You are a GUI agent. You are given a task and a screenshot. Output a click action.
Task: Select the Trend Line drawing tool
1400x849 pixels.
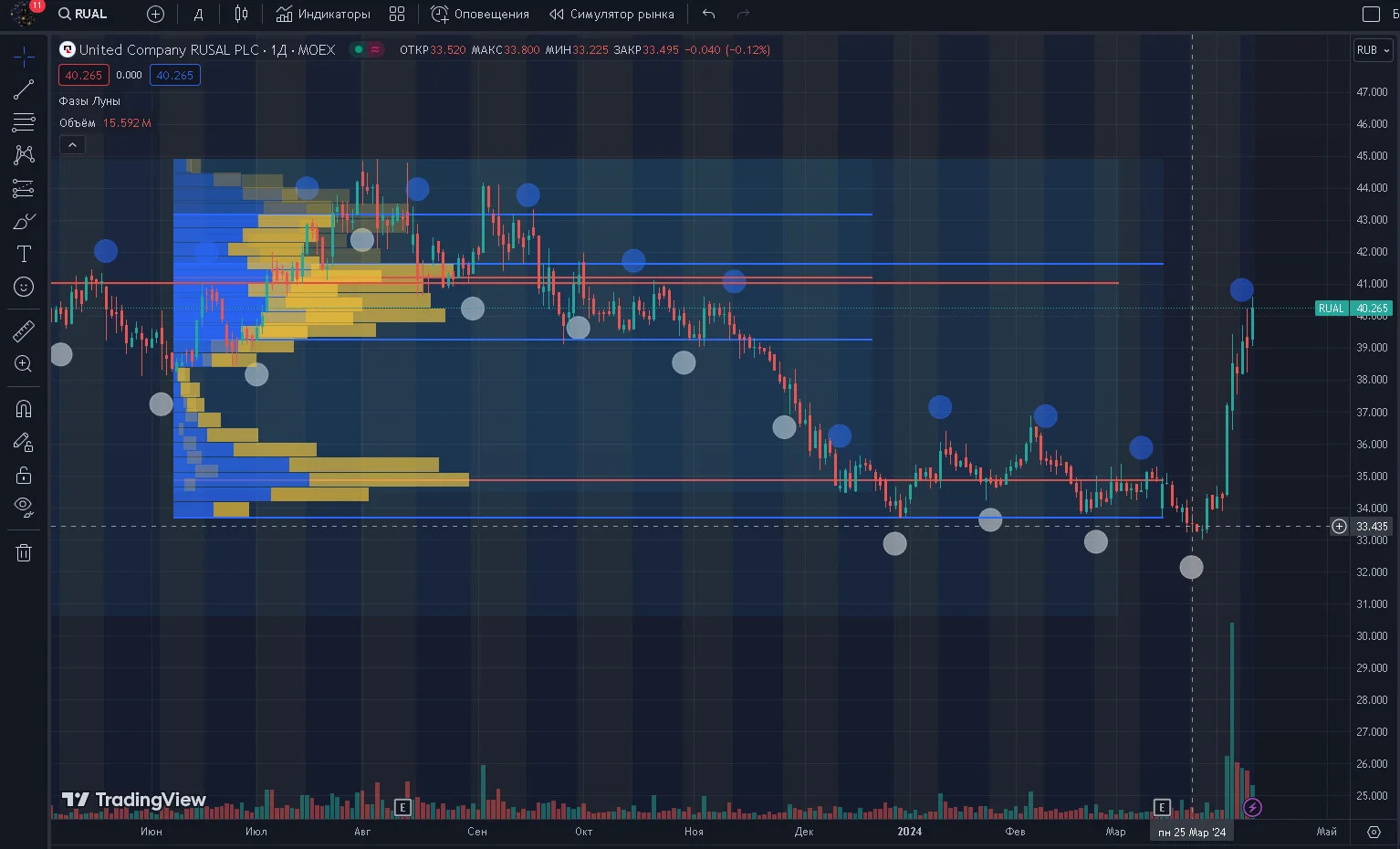24,89
